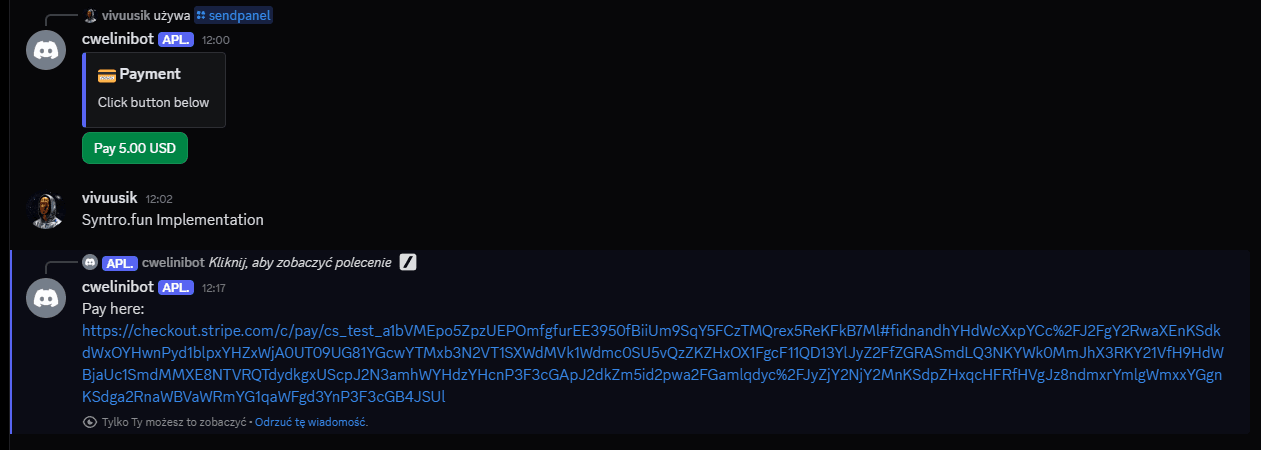Click the eye icon next to "Tylko Ty możesz to zobaczyć"
1261x450 pixels.
click(x=89, y=423)
